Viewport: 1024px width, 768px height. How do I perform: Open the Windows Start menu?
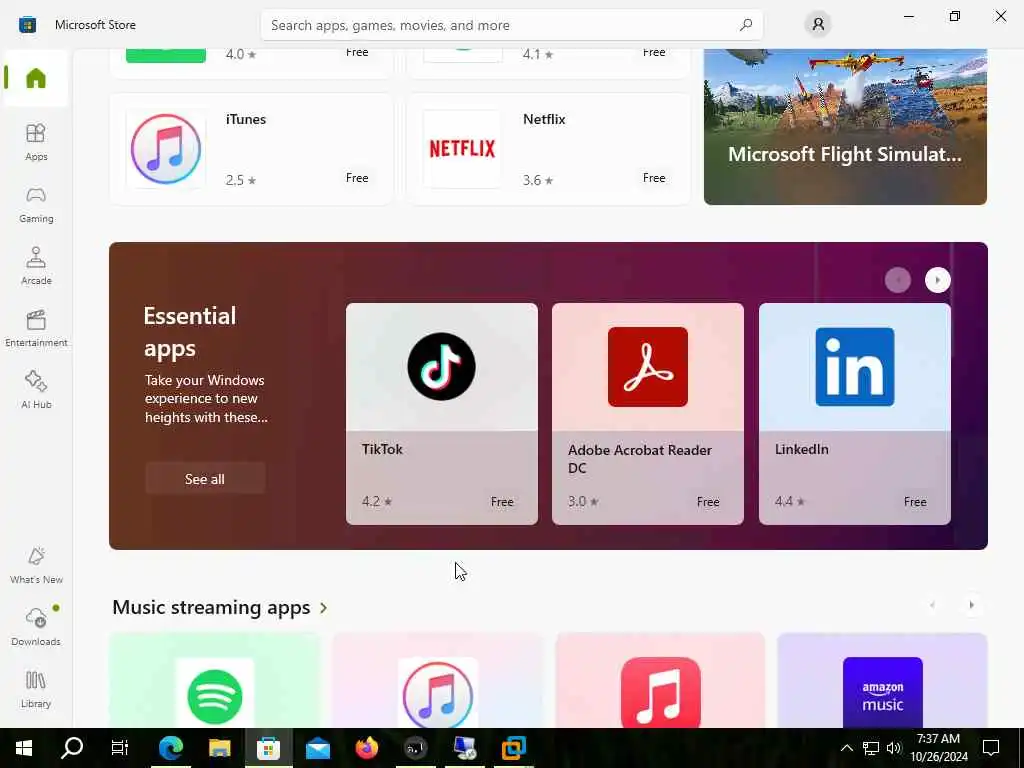(24, 748)
